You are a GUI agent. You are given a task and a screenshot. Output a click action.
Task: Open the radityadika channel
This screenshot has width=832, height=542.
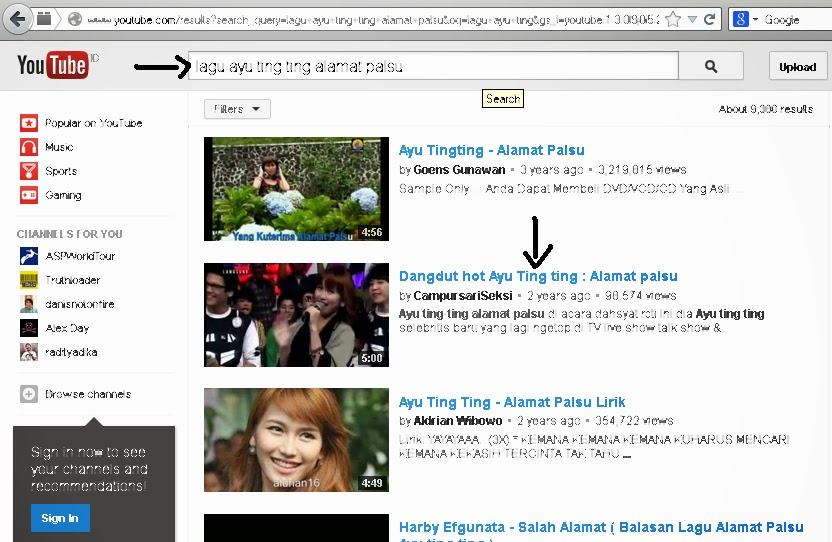point(71,352)
